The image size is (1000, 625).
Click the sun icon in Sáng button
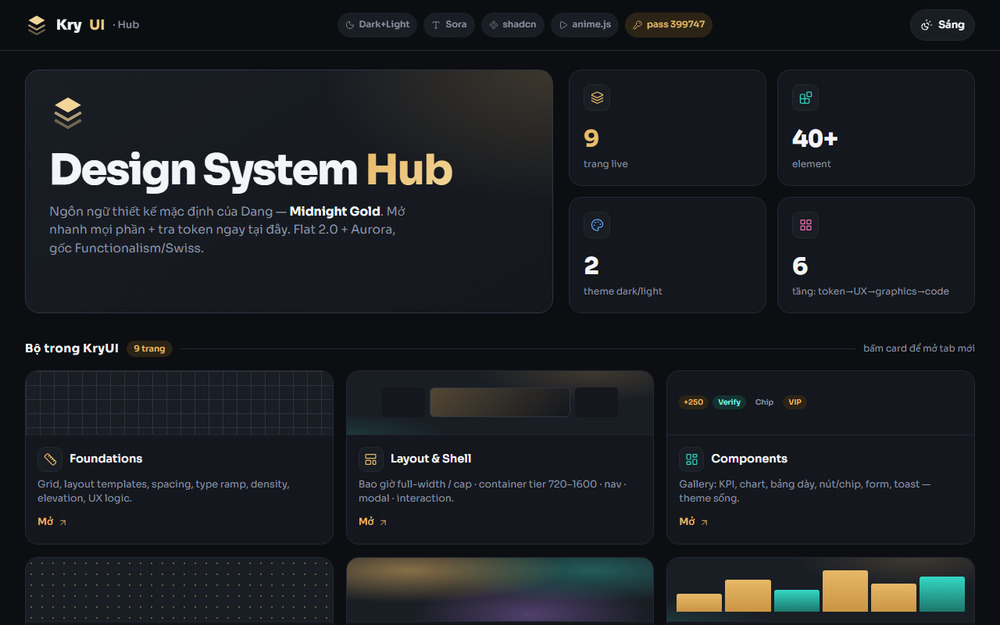point(927,25)
